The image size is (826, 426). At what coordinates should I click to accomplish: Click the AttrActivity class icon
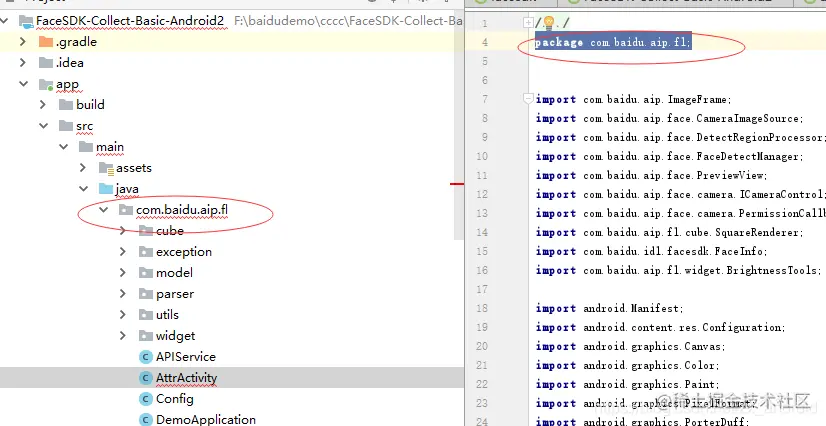[146, 378]
